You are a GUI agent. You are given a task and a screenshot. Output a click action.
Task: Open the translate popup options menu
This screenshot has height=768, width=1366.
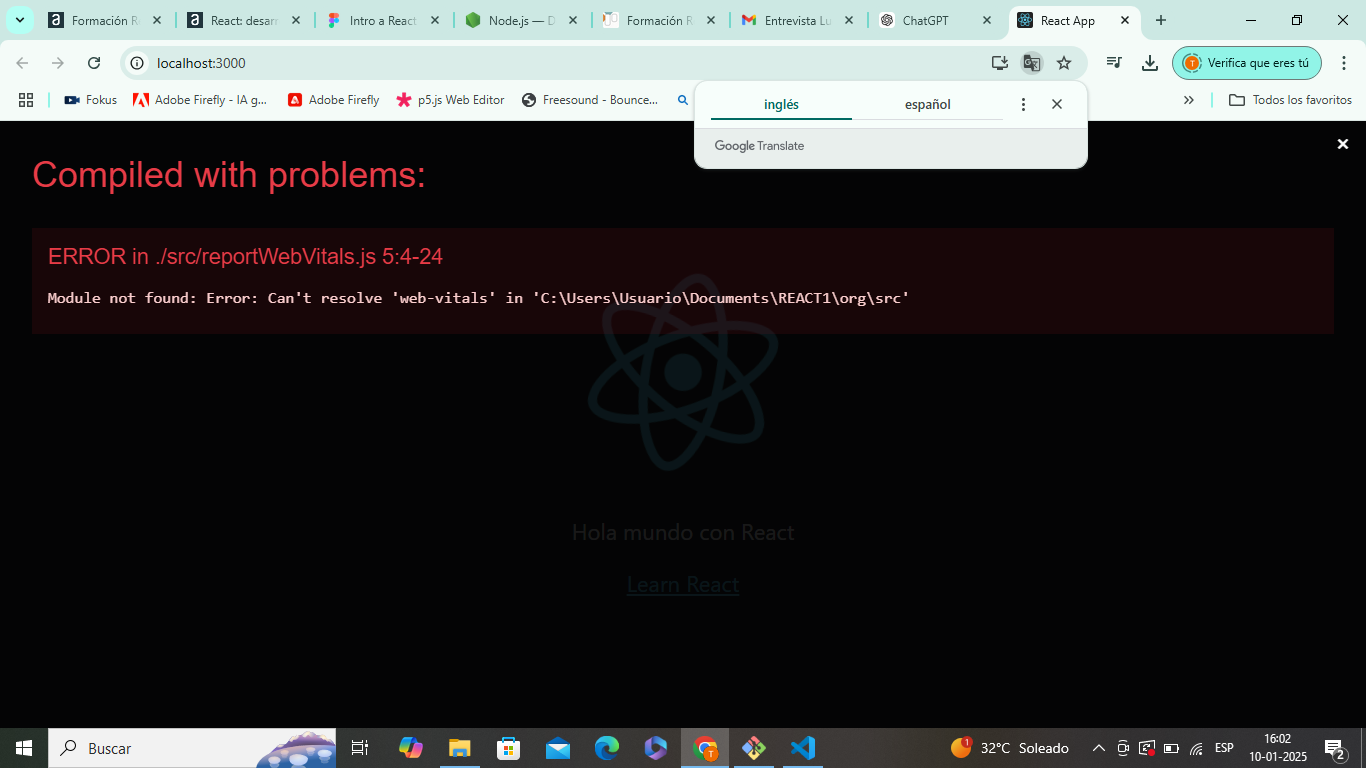(1023, 104)
